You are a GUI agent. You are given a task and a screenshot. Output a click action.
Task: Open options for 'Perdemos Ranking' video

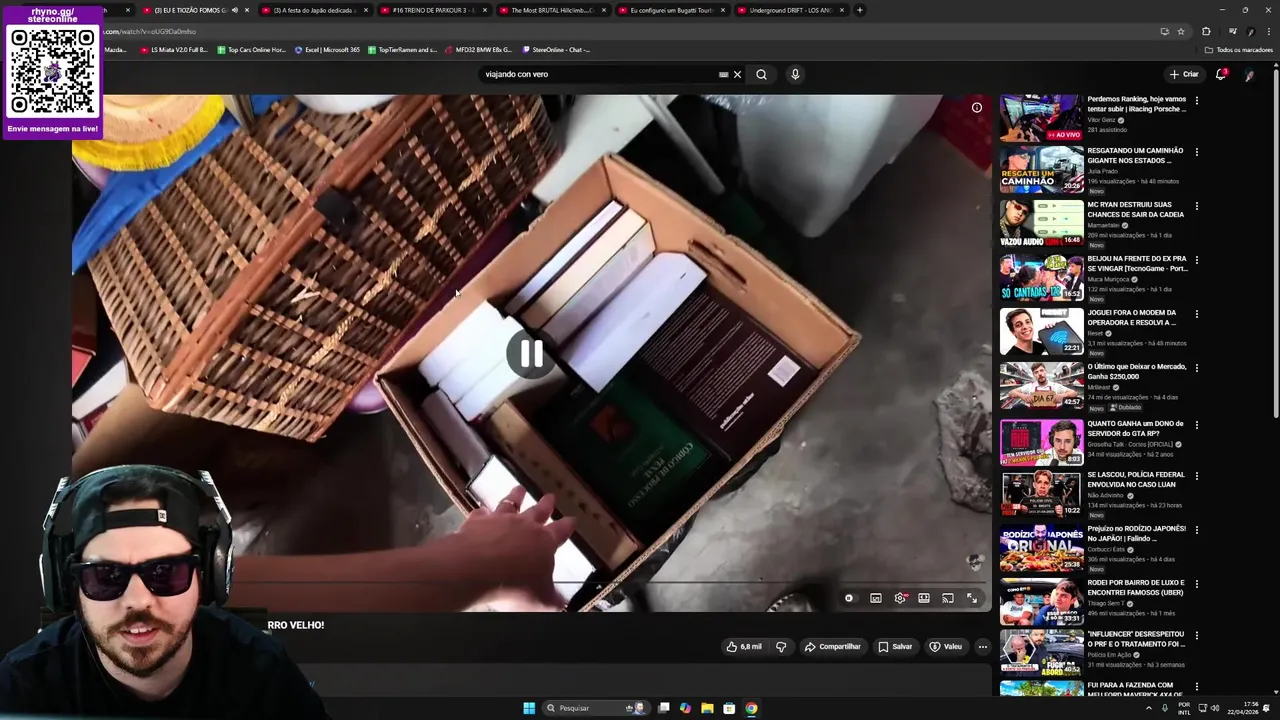[x=1196, y=100]
